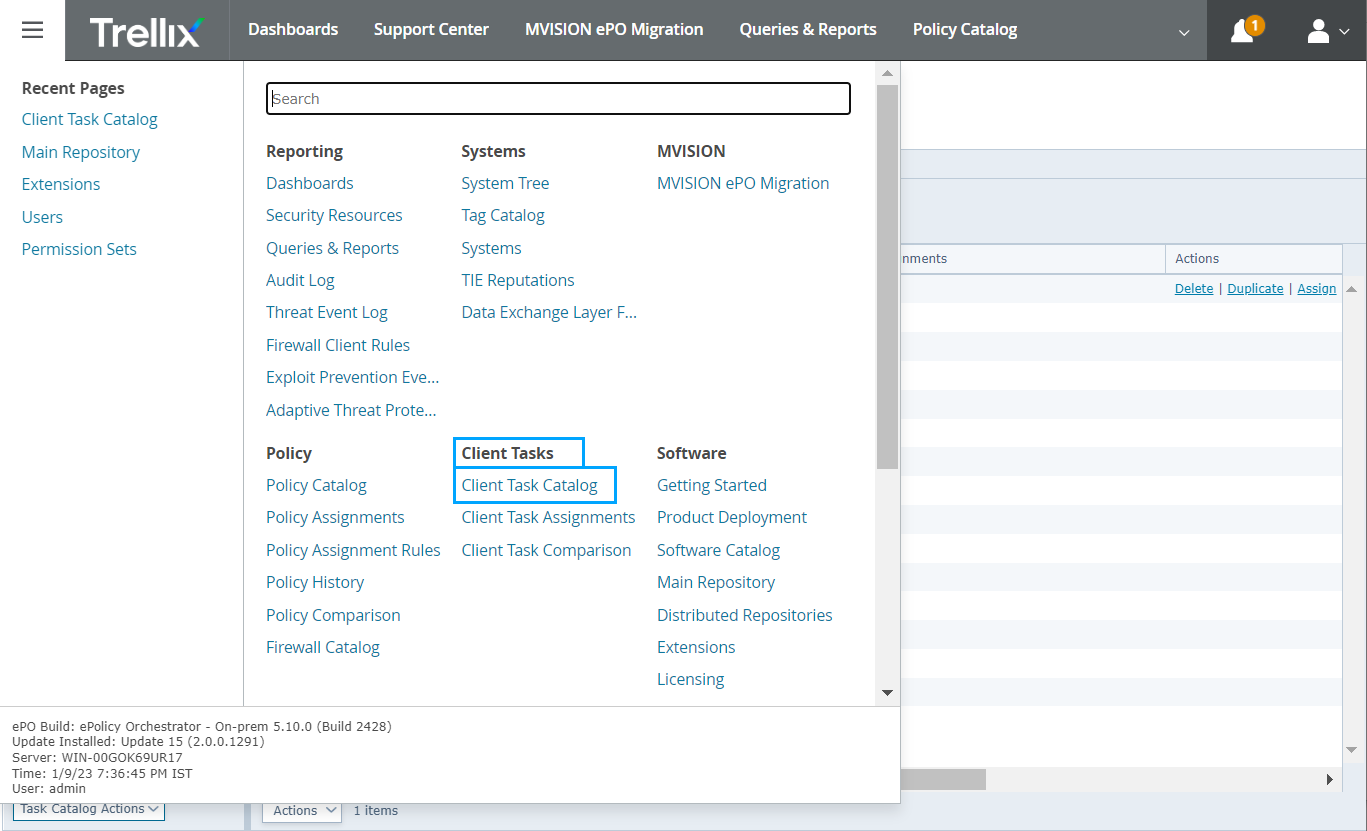The height and width of the screenshot is (831, 1367).
Task: Open Client Task Catalog under Recent Pages
Action: (90, 119)
